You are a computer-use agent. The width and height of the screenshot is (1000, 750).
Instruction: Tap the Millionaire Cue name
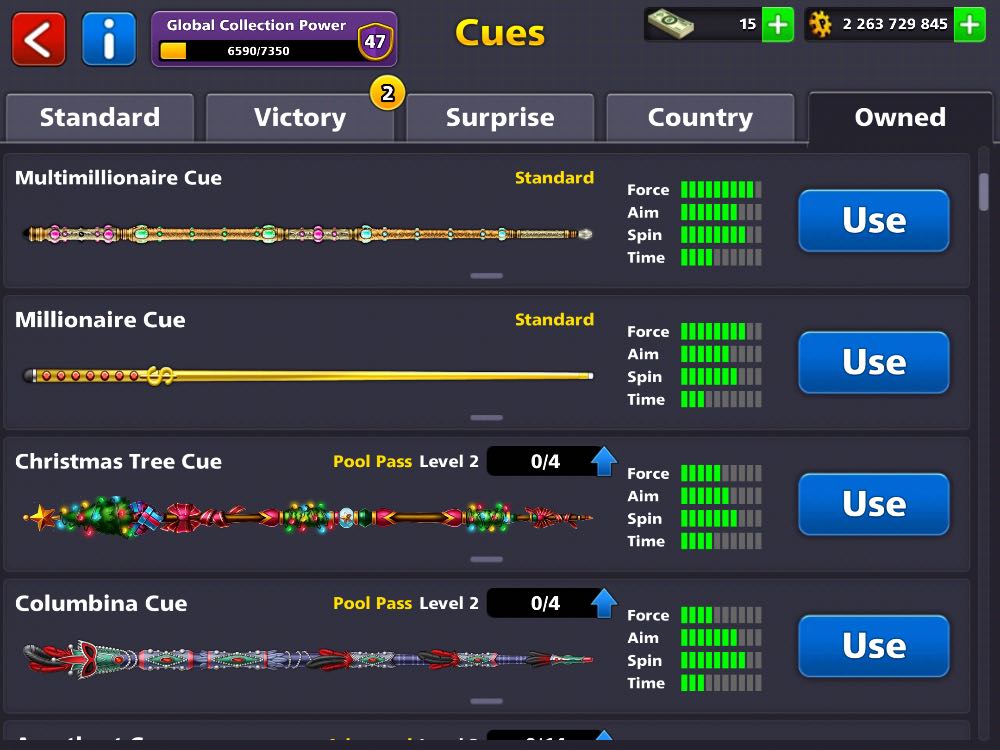100,320
